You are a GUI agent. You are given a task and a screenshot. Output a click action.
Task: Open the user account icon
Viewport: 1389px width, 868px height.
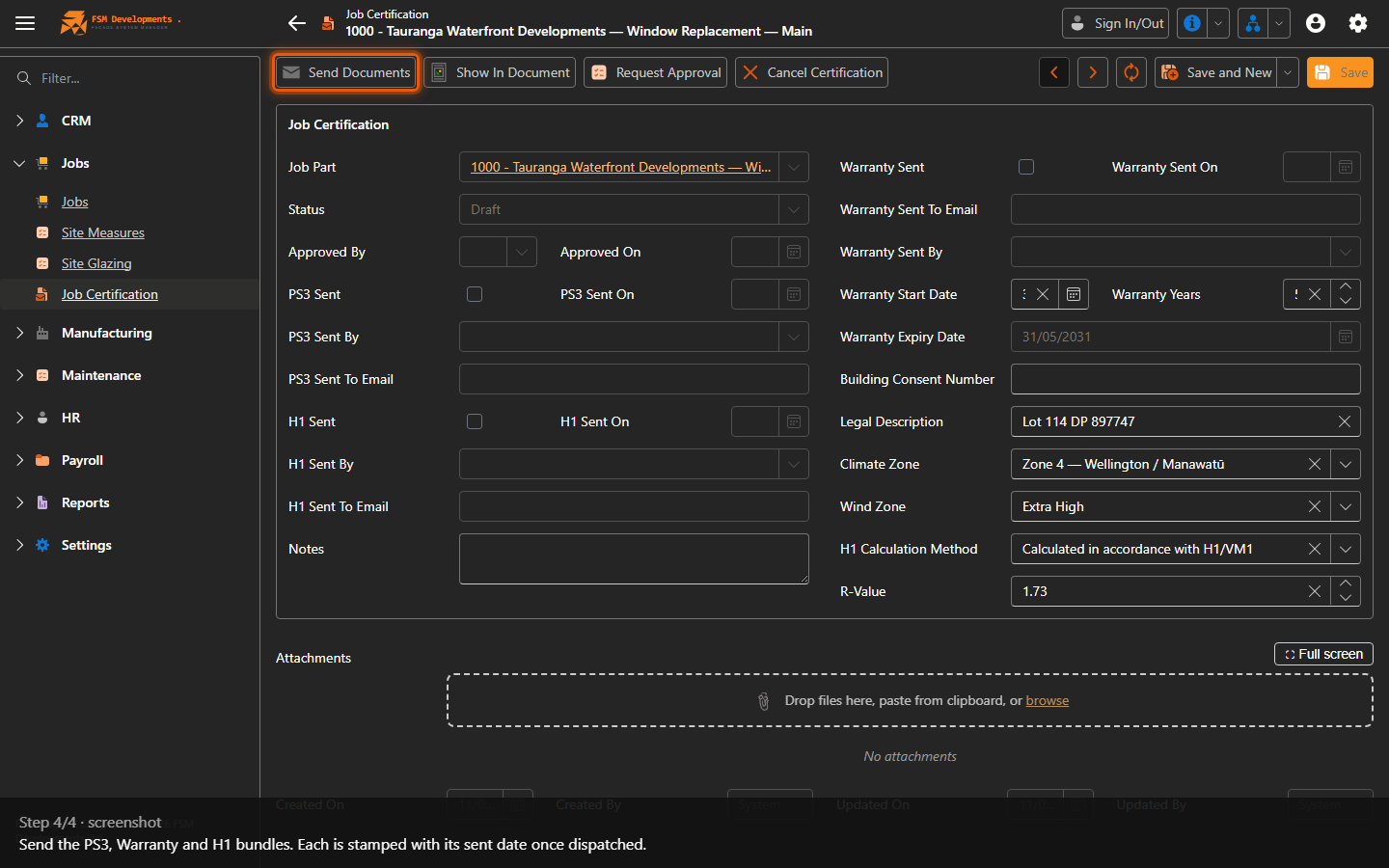1316,23
